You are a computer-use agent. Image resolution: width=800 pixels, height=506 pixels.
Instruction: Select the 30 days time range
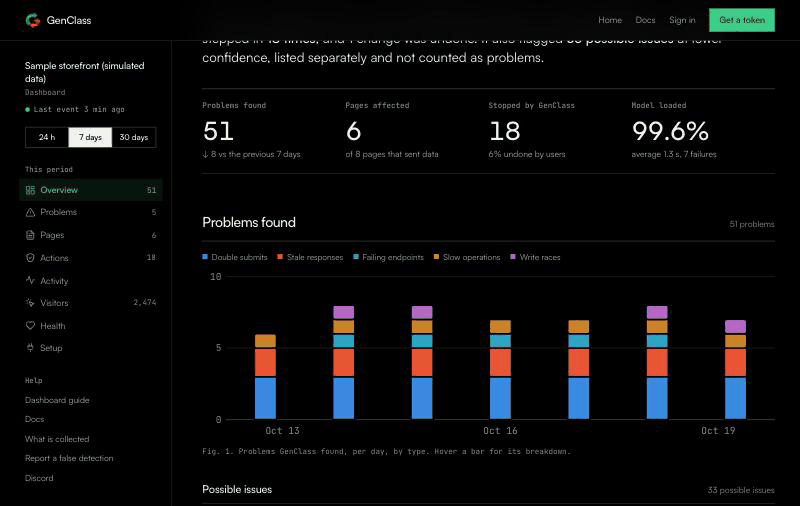coord(134,137)
